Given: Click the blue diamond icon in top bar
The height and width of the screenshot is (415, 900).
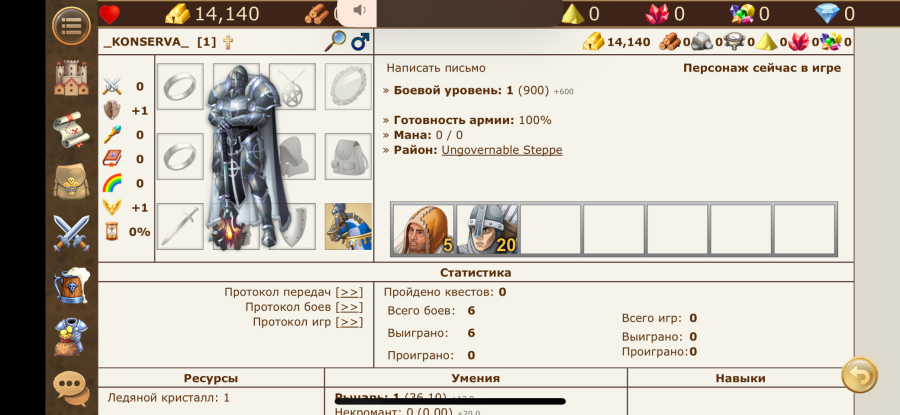Looking at the screenshot, I should click(827, 13).
